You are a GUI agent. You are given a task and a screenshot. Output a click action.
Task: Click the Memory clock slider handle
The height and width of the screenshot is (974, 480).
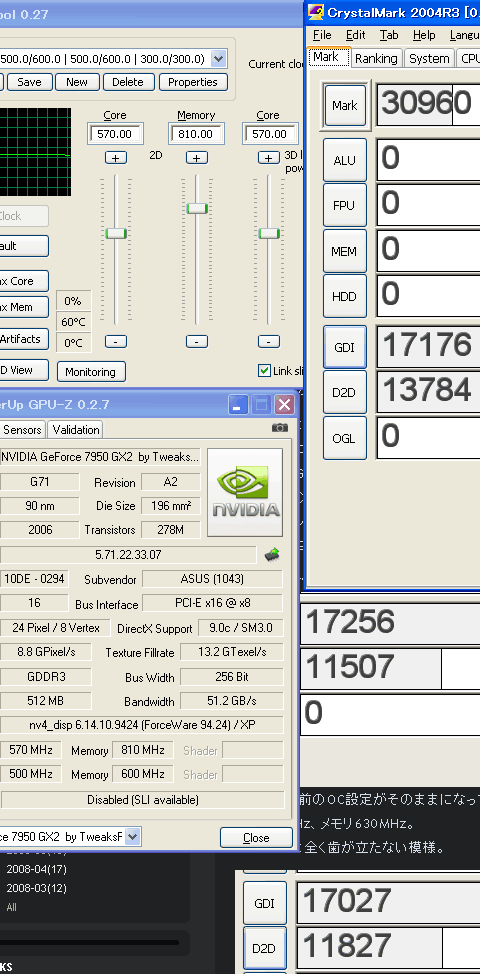pyautogui.click(x=197, y=208)
